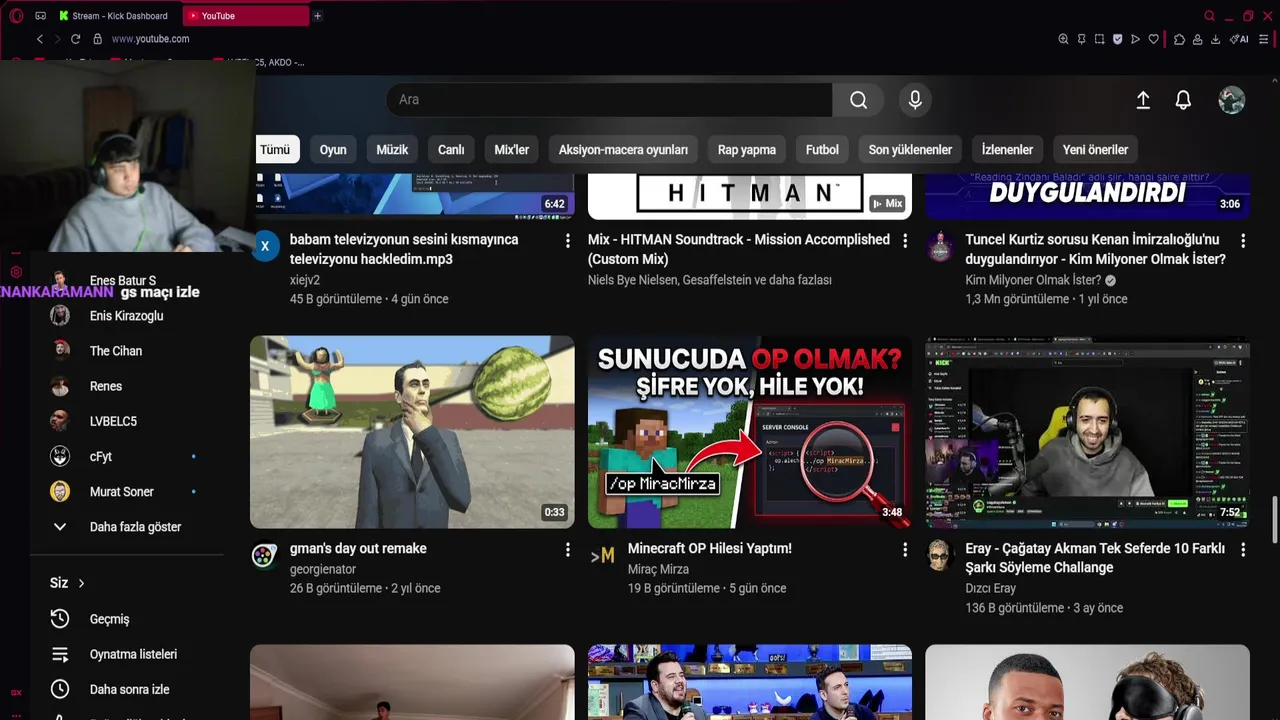Reload the YouTube page
Image resolution: width=1280 pixels, height=720 pixels.
pyautogui.click(x=75, y=39)
